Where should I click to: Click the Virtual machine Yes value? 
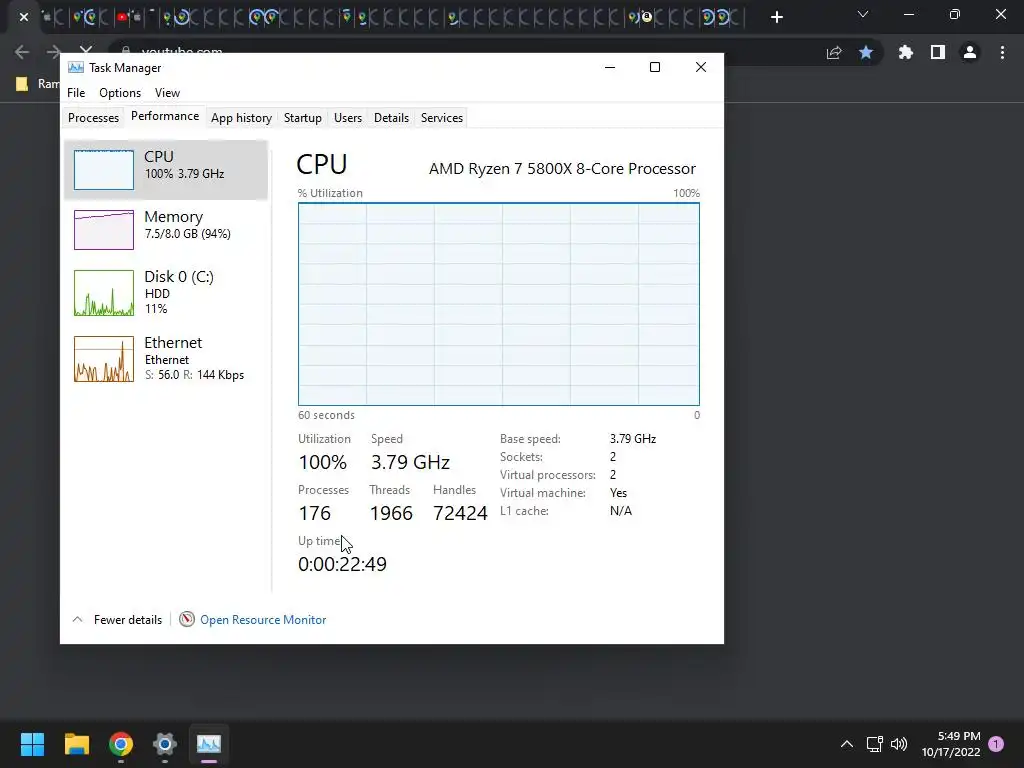[618, 493]
